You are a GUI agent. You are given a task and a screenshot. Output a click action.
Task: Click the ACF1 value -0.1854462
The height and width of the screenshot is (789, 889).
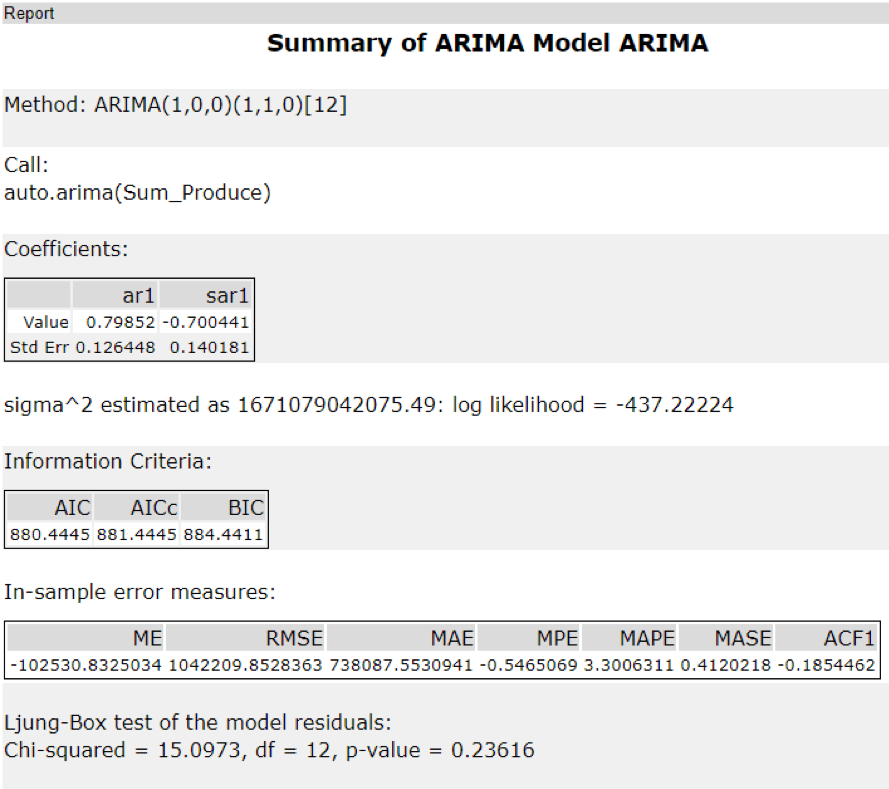[827, 665]
